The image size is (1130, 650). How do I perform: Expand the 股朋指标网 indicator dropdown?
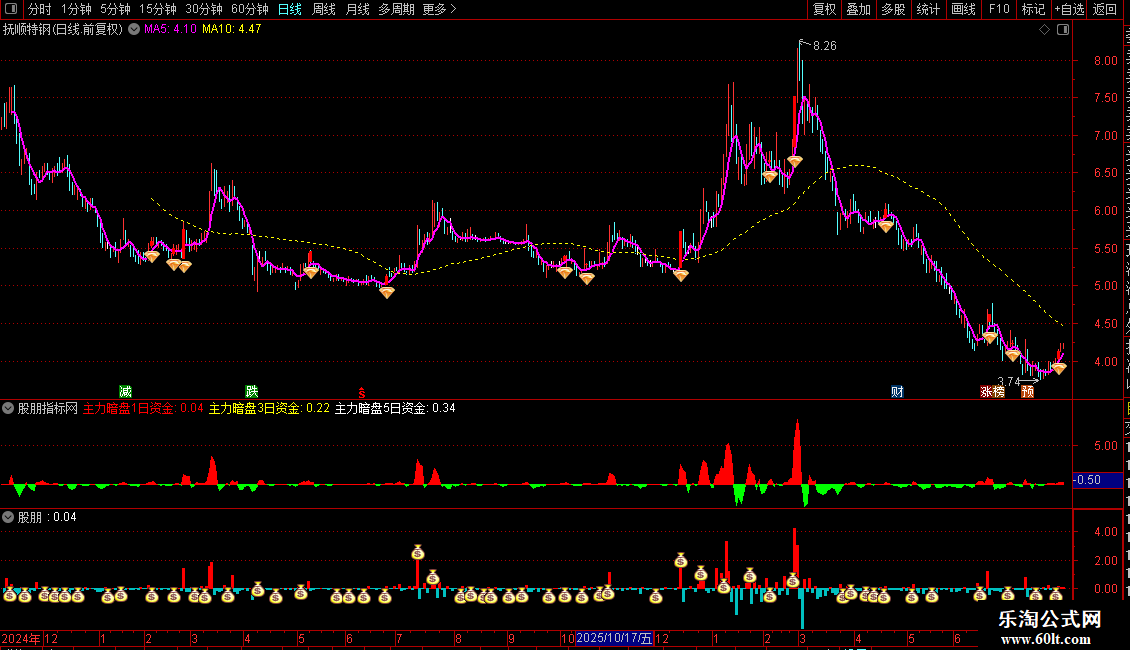point(8,408)
